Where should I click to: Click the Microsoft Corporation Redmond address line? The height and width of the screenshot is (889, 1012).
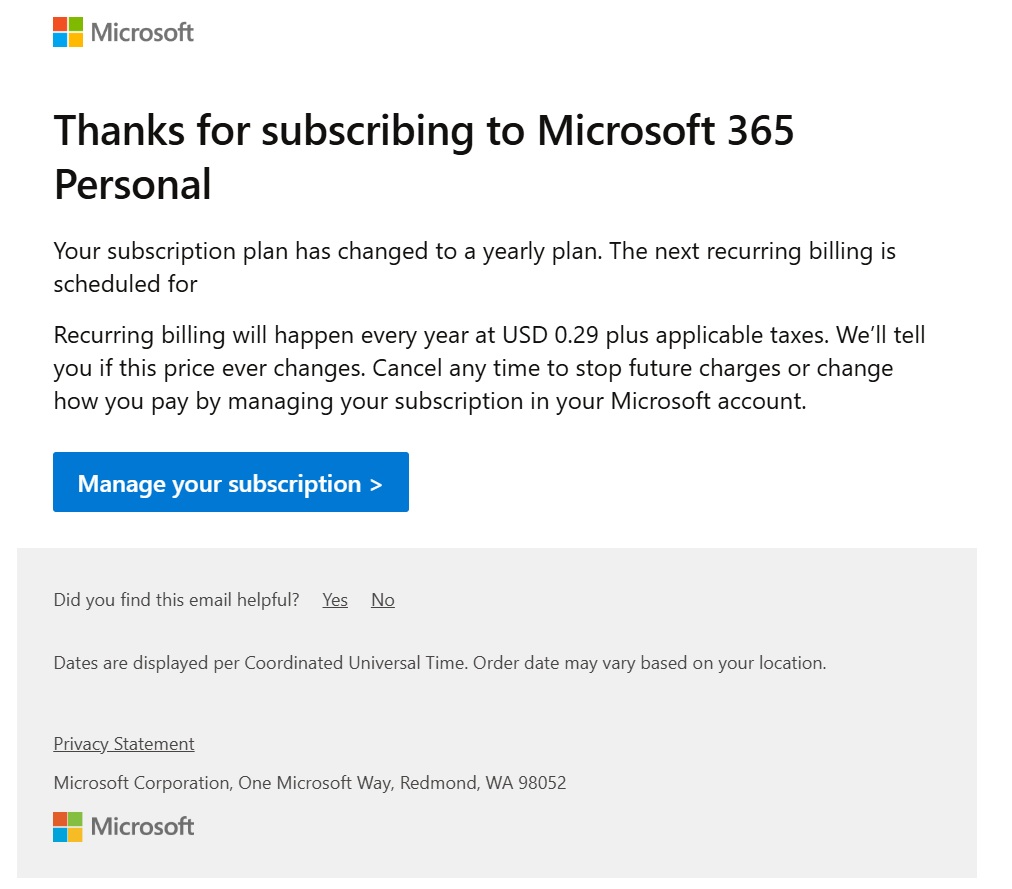click(x=310, y=783)
